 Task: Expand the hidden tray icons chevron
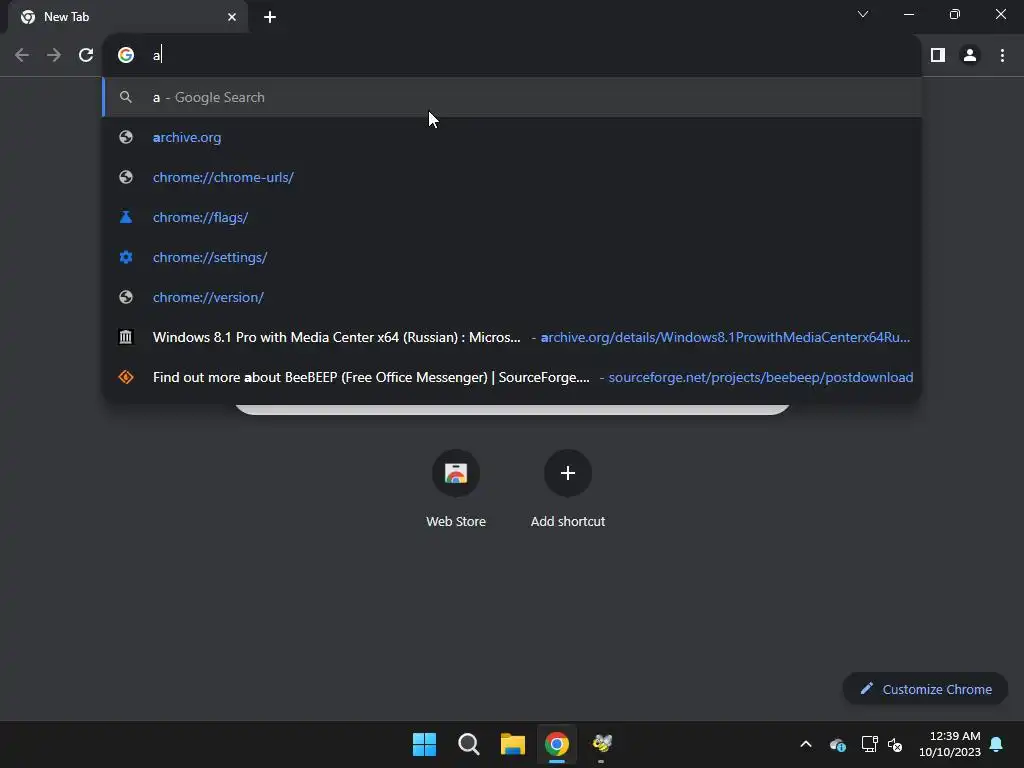[806, 744]
